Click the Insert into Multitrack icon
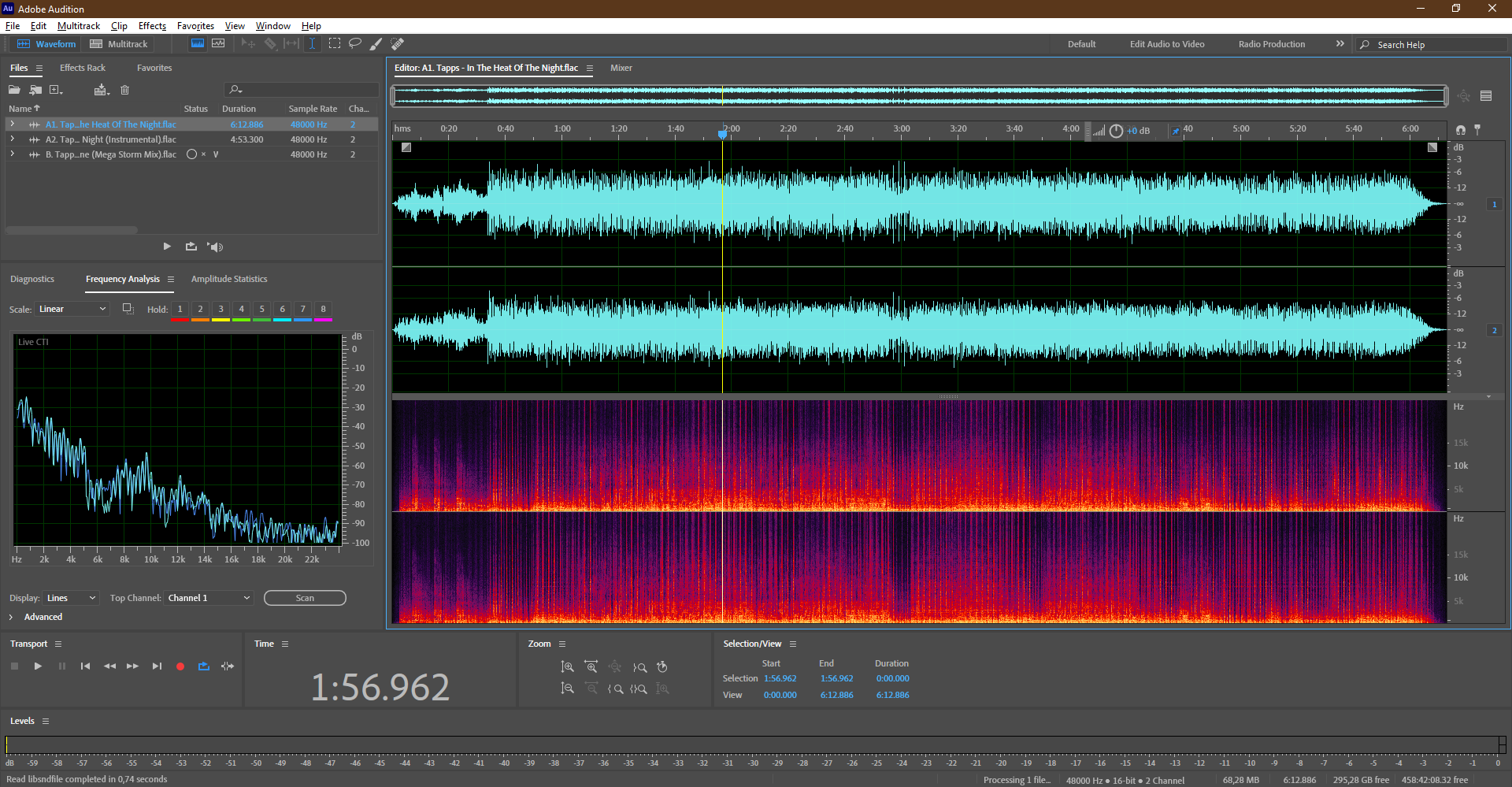This screenshot has width=1512, height=787. coord(101,90)
